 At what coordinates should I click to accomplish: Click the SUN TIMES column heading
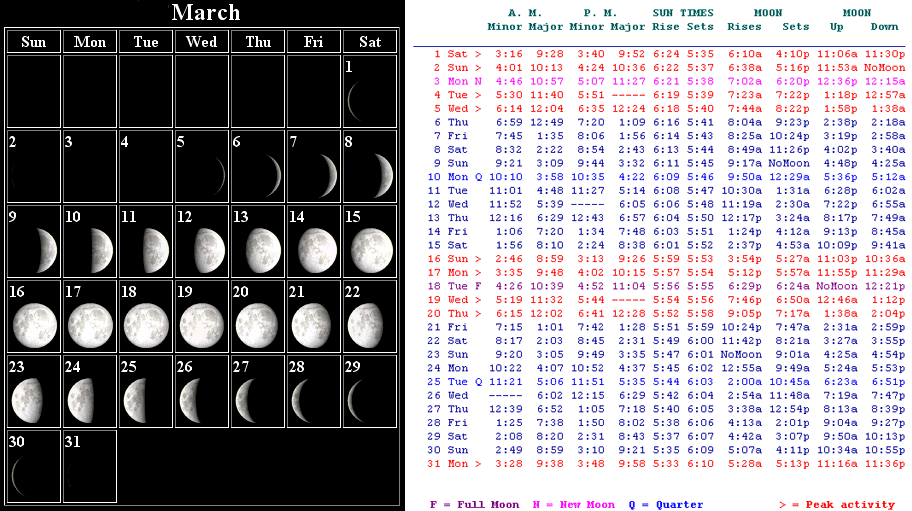(x=683, y=13)
